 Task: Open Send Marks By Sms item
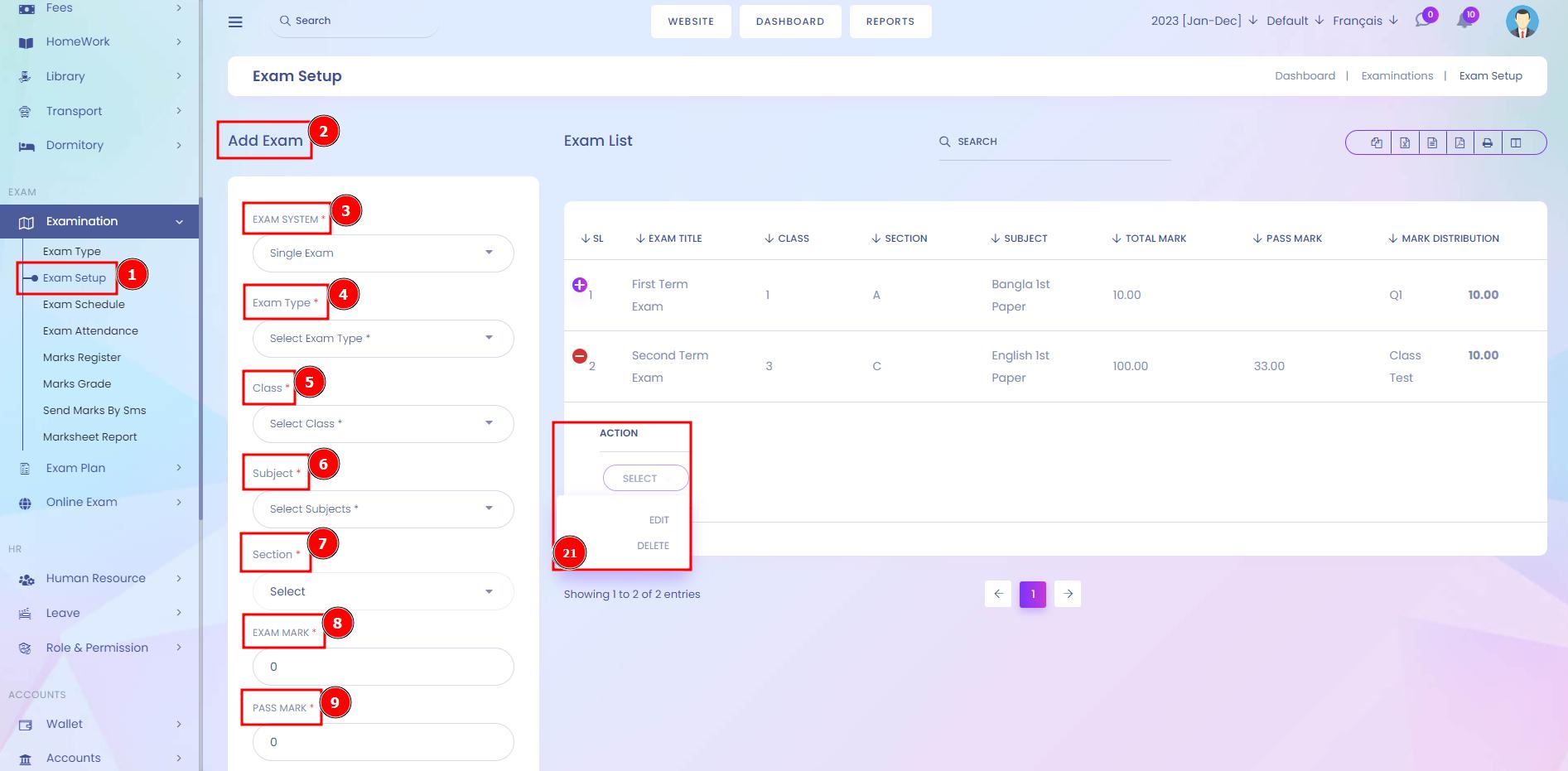pos(94,411)
